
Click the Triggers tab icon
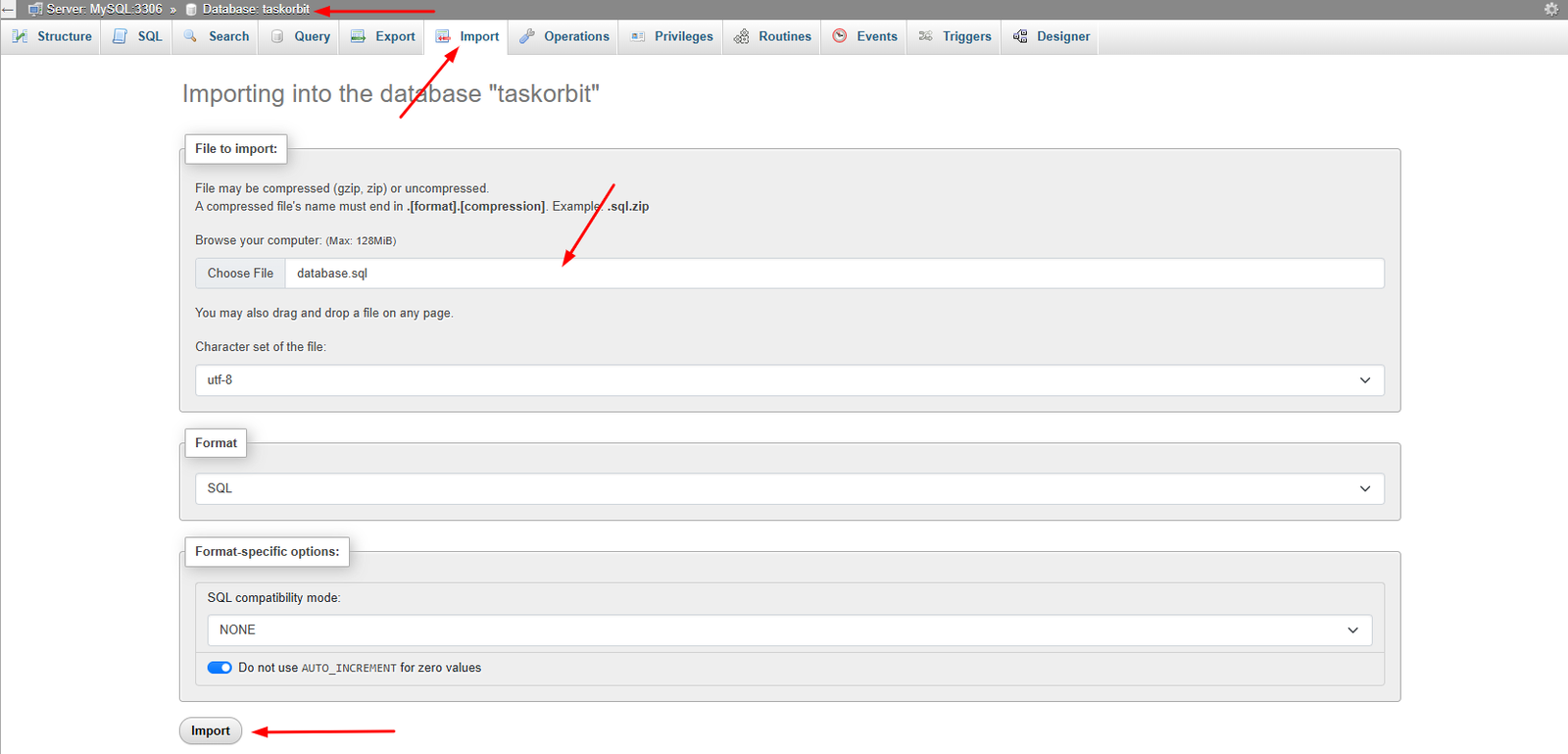[925, 36]
